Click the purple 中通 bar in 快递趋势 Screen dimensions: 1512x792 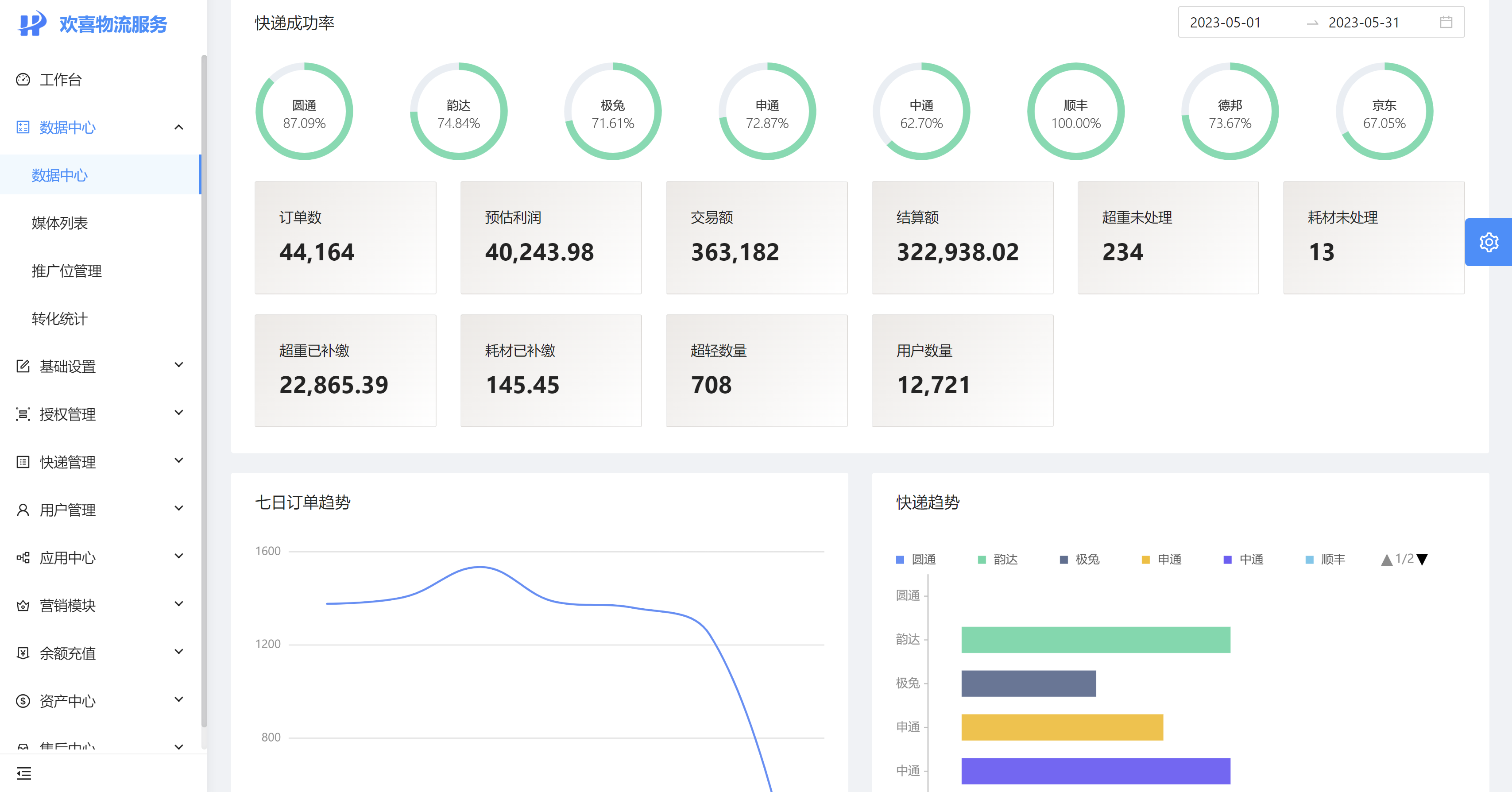click(x=1096, y=771)
